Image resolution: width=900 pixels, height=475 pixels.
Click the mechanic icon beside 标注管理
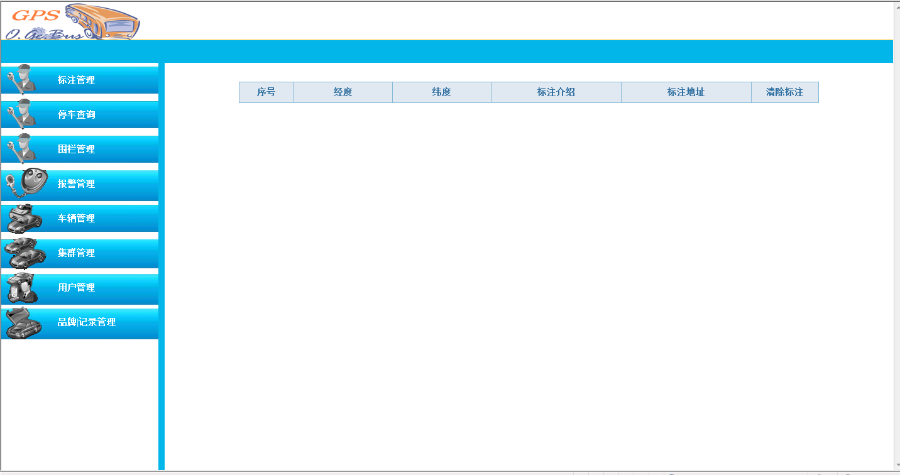pyautogui.click(x=21, y=79)
